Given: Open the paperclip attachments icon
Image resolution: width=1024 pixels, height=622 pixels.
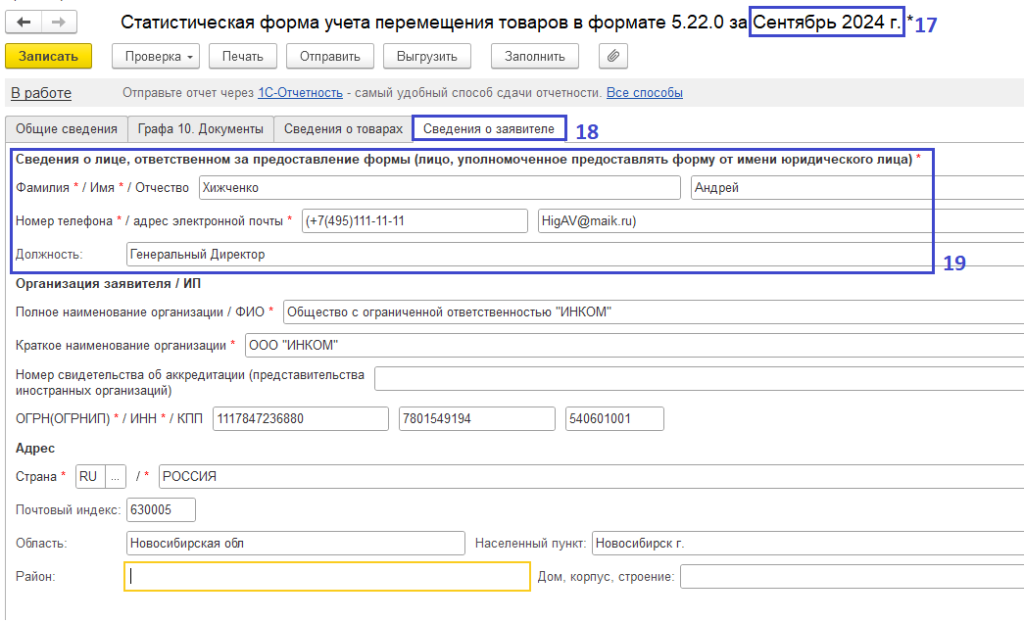Looking at the screenshot, I should click(x=613, y=56).
